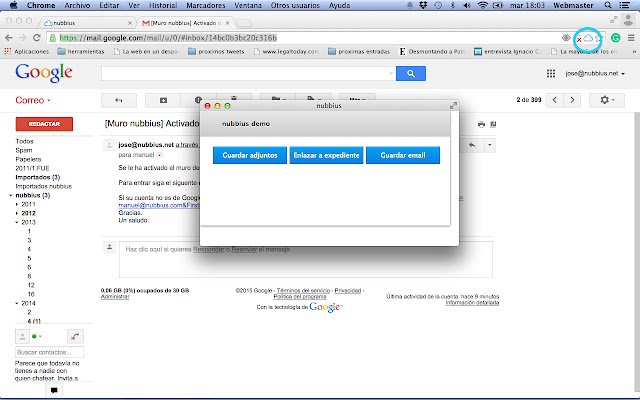This screenshot has height=400, width=640.
Task: Show details arrow next to para manuel
Action: pos(160,155)
